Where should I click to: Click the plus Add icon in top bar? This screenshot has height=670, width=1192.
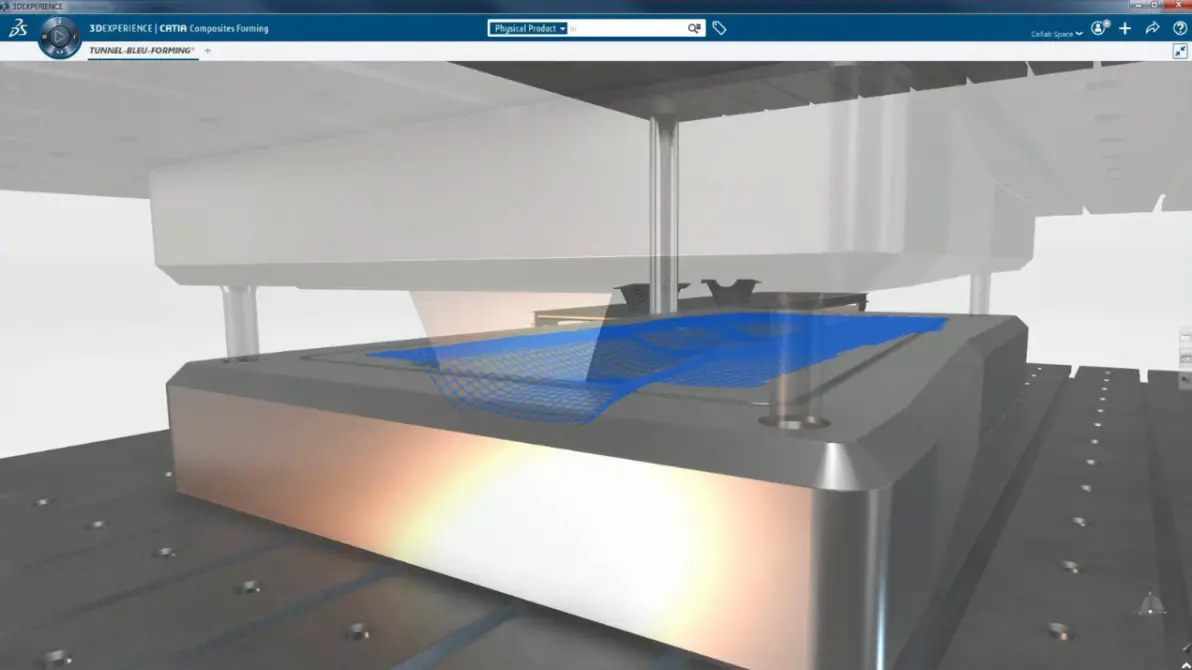coord(1125,29)
